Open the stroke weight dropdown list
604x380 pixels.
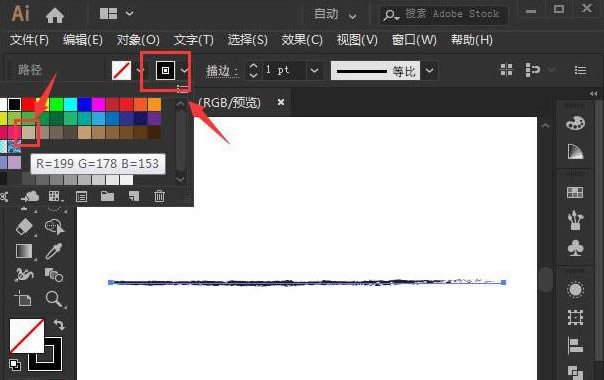click(x=314, y=71)
